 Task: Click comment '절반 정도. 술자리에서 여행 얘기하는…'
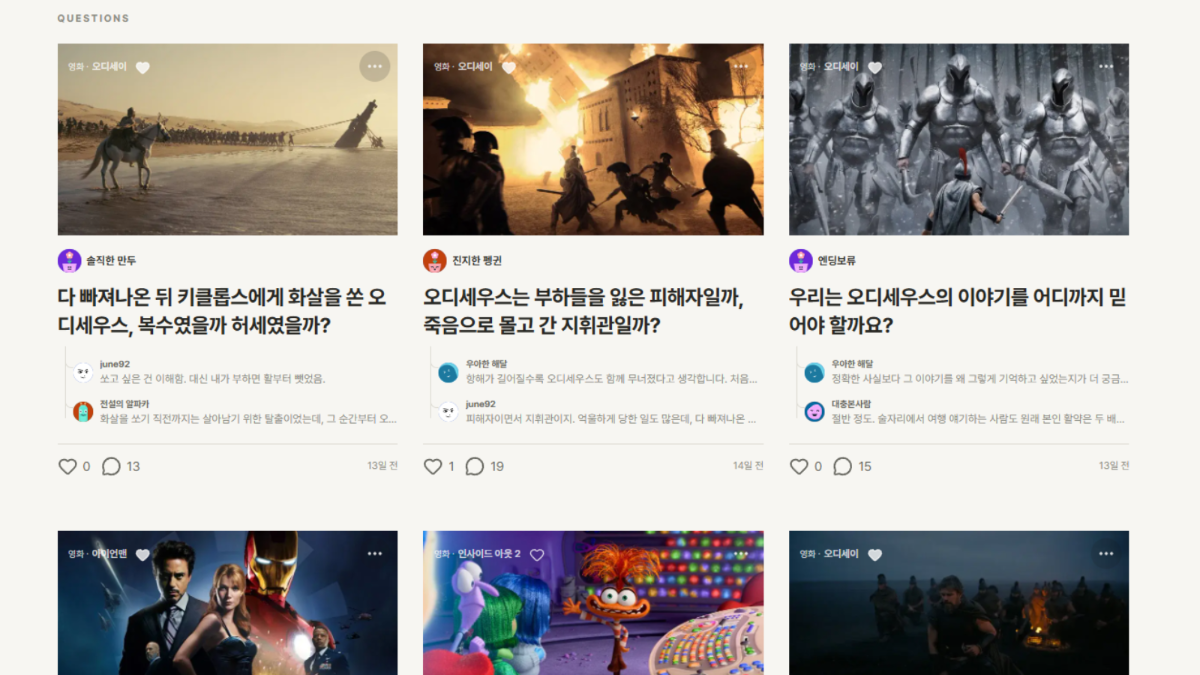click(x=980, y=418)
